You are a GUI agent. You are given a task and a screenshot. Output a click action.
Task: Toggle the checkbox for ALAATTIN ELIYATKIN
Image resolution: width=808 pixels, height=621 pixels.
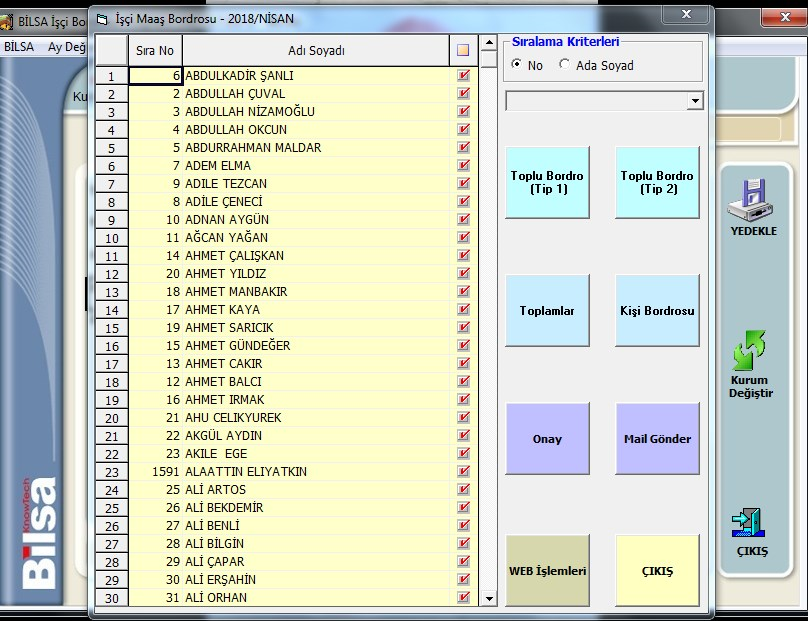pos(463,471)
